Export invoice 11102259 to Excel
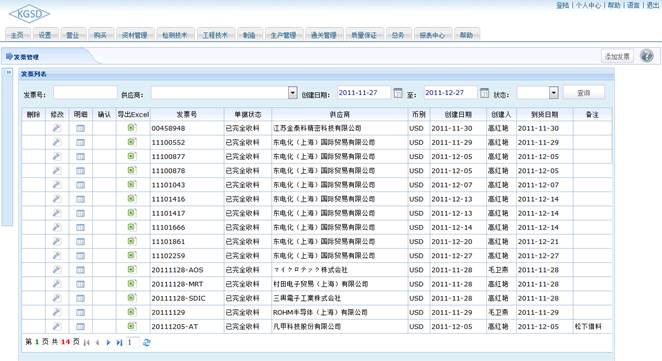662x361 pixels. pyautogui.click(x=132, y=255)
